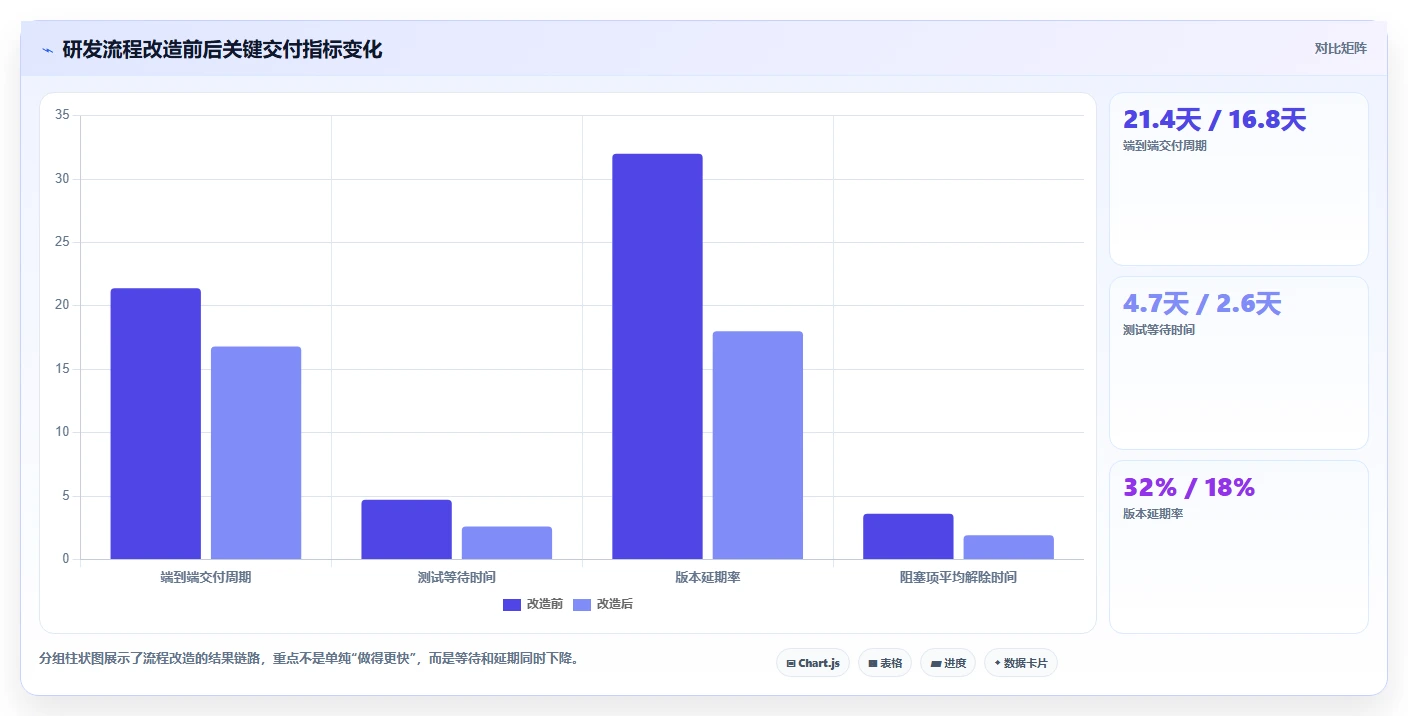This screenshot has height=716, width=1408.
Task: Click the y-axis tick label 15
Action: [62, 369]
